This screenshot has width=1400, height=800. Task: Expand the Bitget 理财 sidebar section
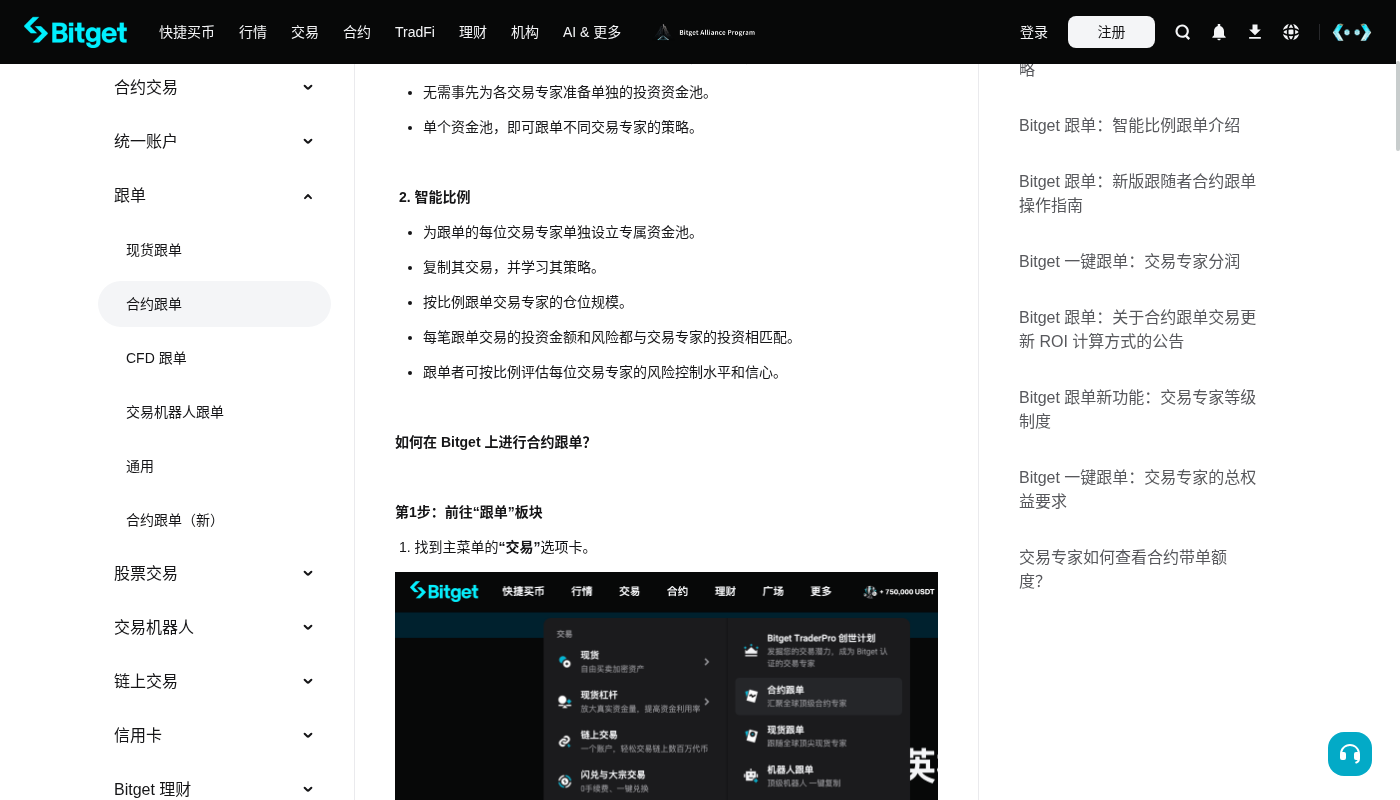click(x=214, y=789)
